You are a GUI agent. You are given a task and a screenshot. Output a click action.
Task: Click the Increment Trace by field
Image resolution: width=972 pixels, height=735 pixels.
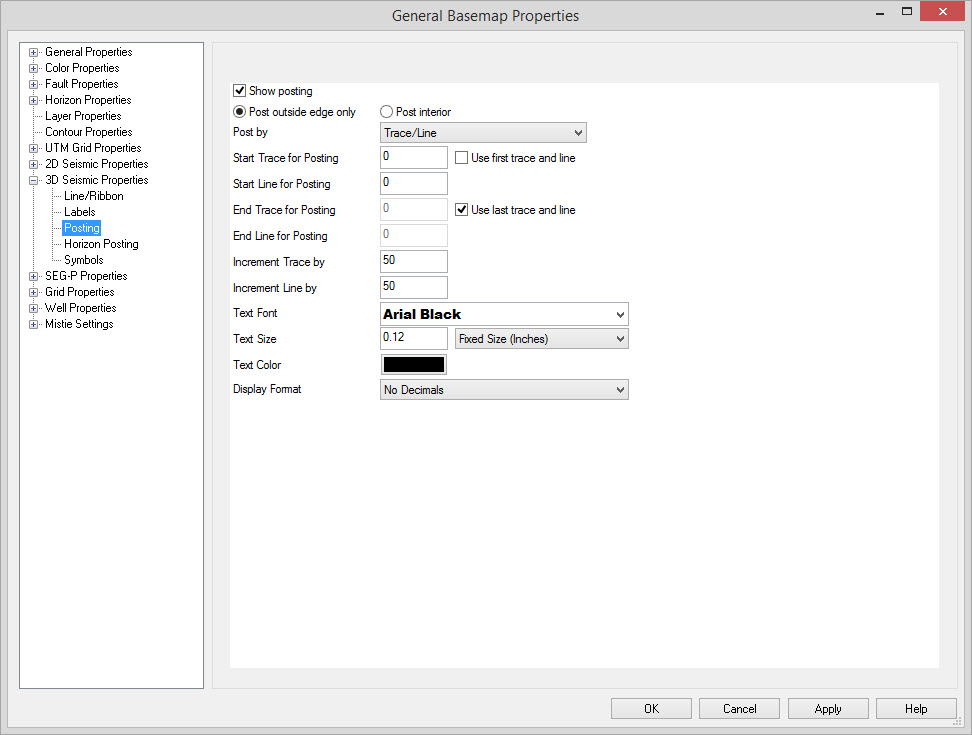pos(413,261)
